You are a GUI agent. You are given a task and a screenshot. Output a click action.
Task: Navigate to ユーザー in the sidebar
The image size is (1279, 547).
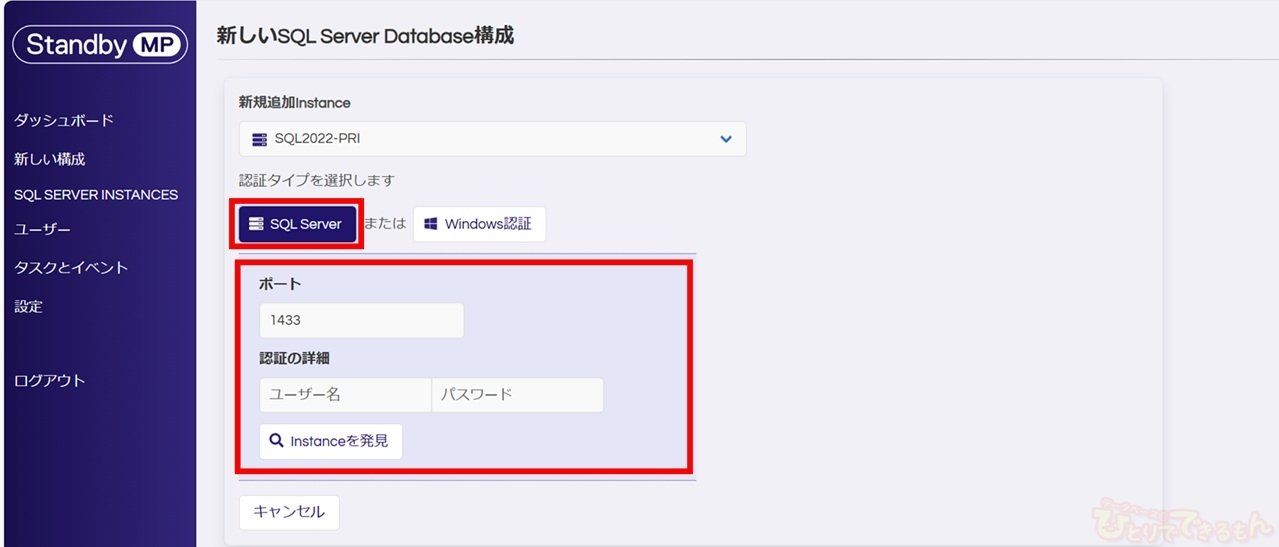pos(42,230)
